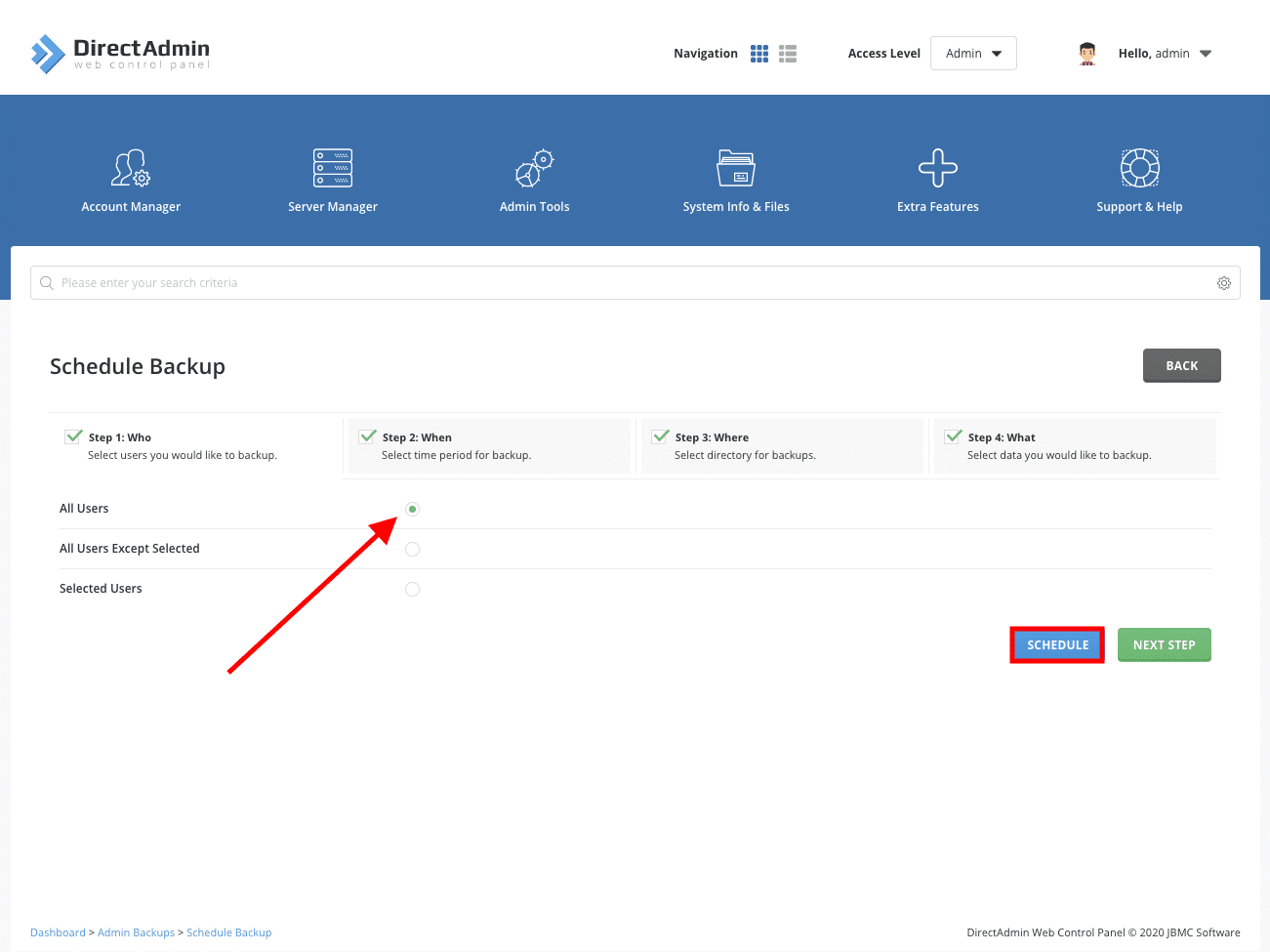This screenshot has height=952, width=1270.
Task: Open System Info & Files folder icon
Action: (x=736, y=168)
